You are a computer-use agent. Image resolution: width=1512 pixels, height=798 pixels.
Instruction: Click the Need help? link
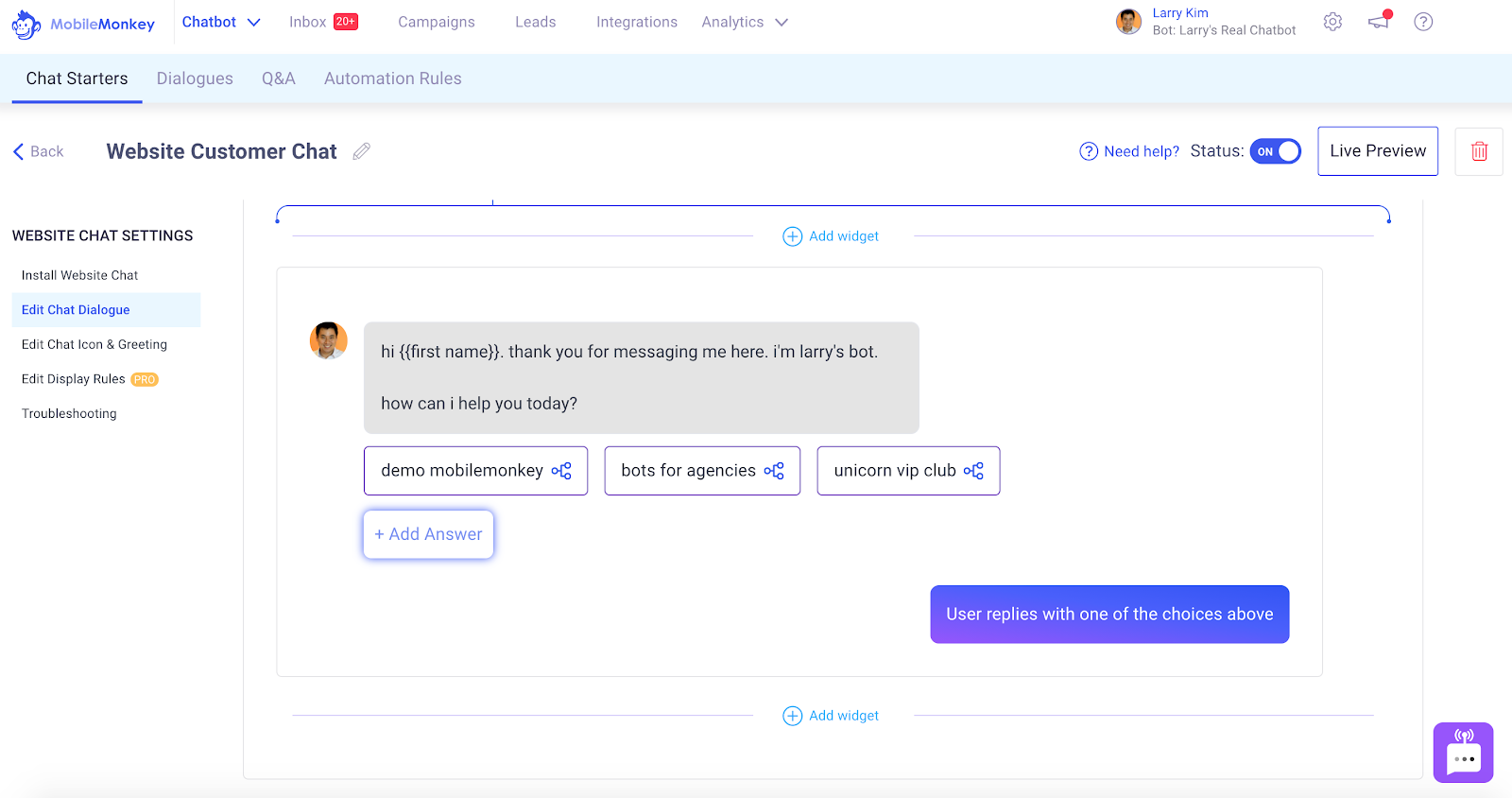click(x=1130, y=151)
